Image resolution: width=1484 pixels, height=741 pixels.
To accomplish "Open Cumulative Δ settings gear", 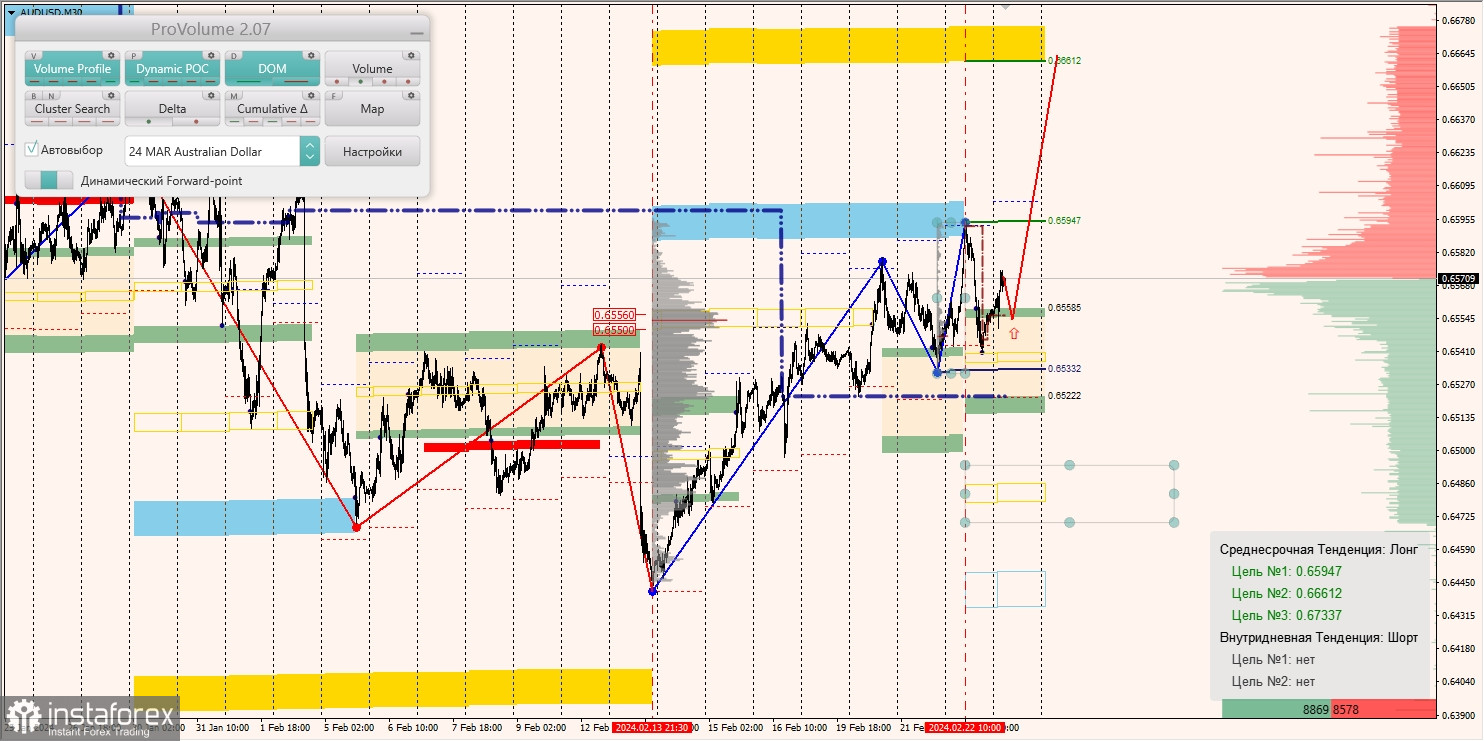I will (x=312, y=96).
